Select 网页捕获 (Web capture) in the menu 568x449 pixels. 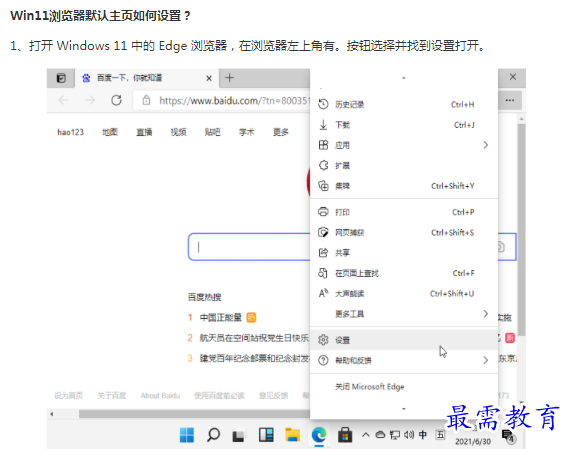click(x=404, y=232)
